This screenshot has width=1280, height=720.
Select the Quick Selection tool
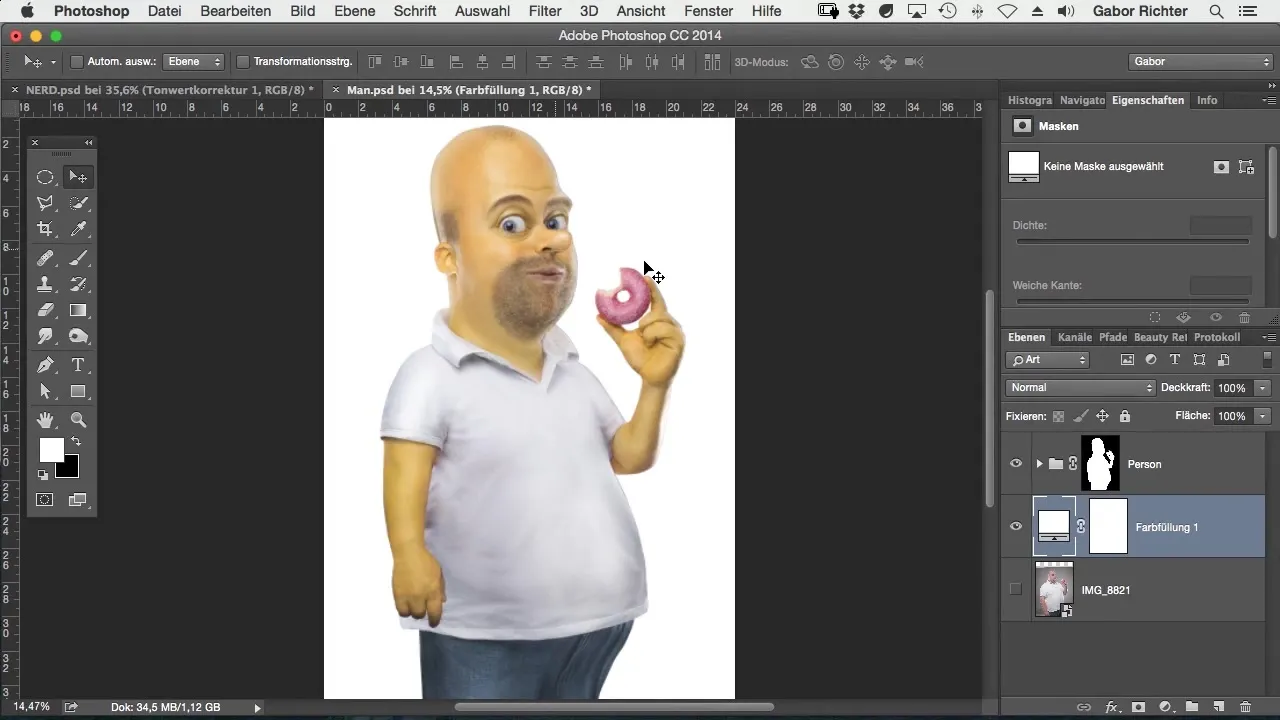[78, 203]
